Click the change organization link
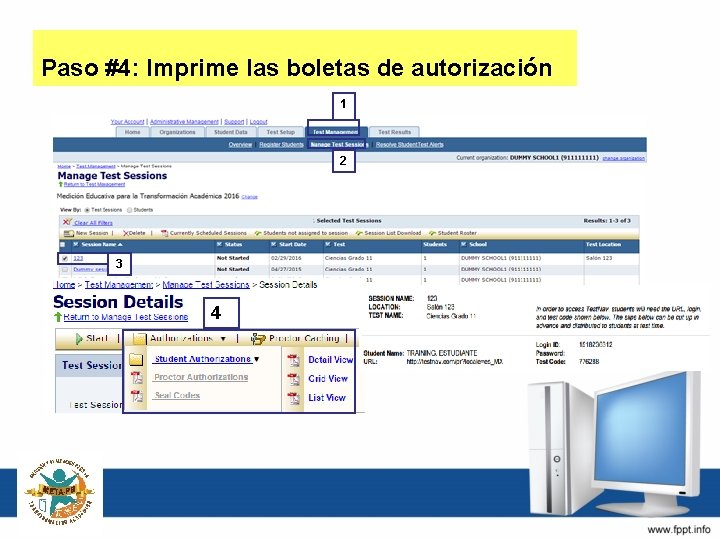Viewport: 720px width, 540px height. pyautogui.click(x=624, y=158)
